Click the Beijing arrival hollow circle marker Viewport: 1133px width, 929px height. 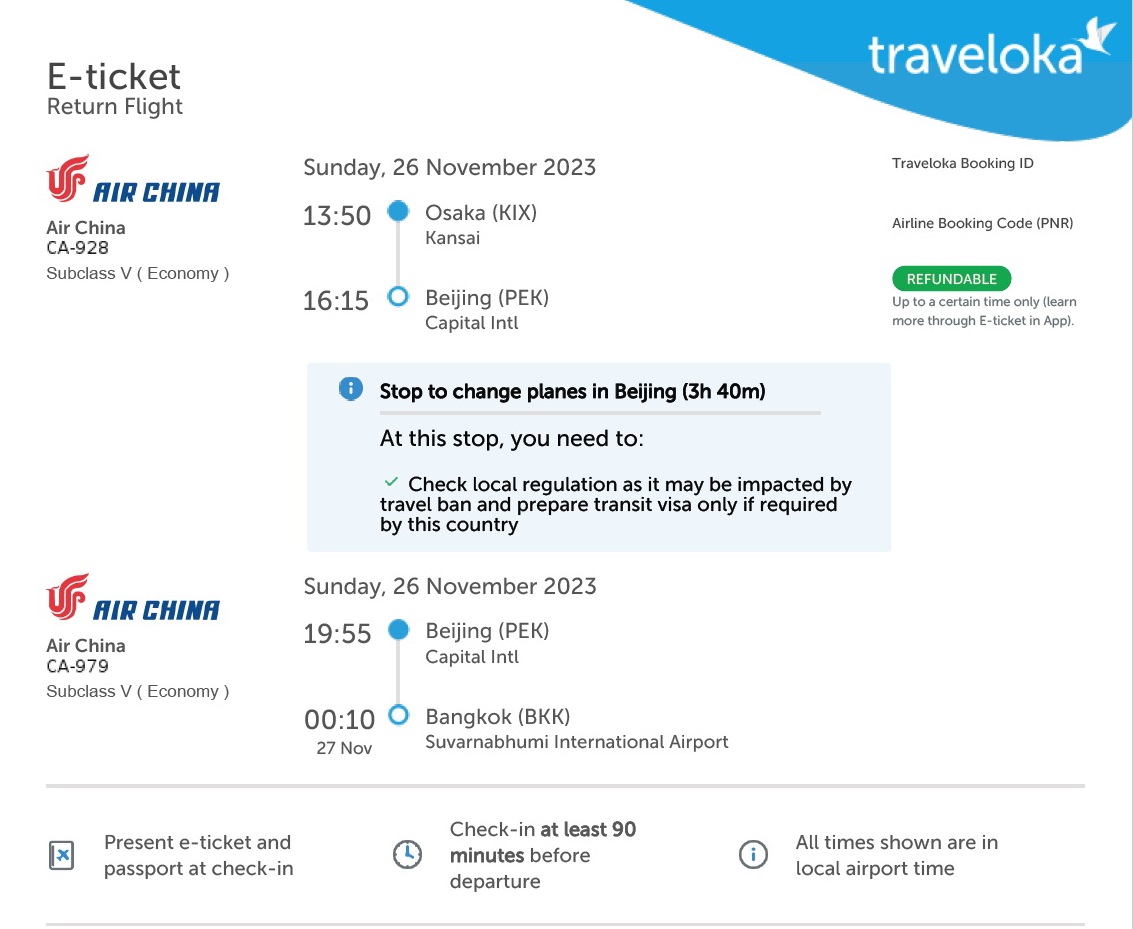pos(398,296)
